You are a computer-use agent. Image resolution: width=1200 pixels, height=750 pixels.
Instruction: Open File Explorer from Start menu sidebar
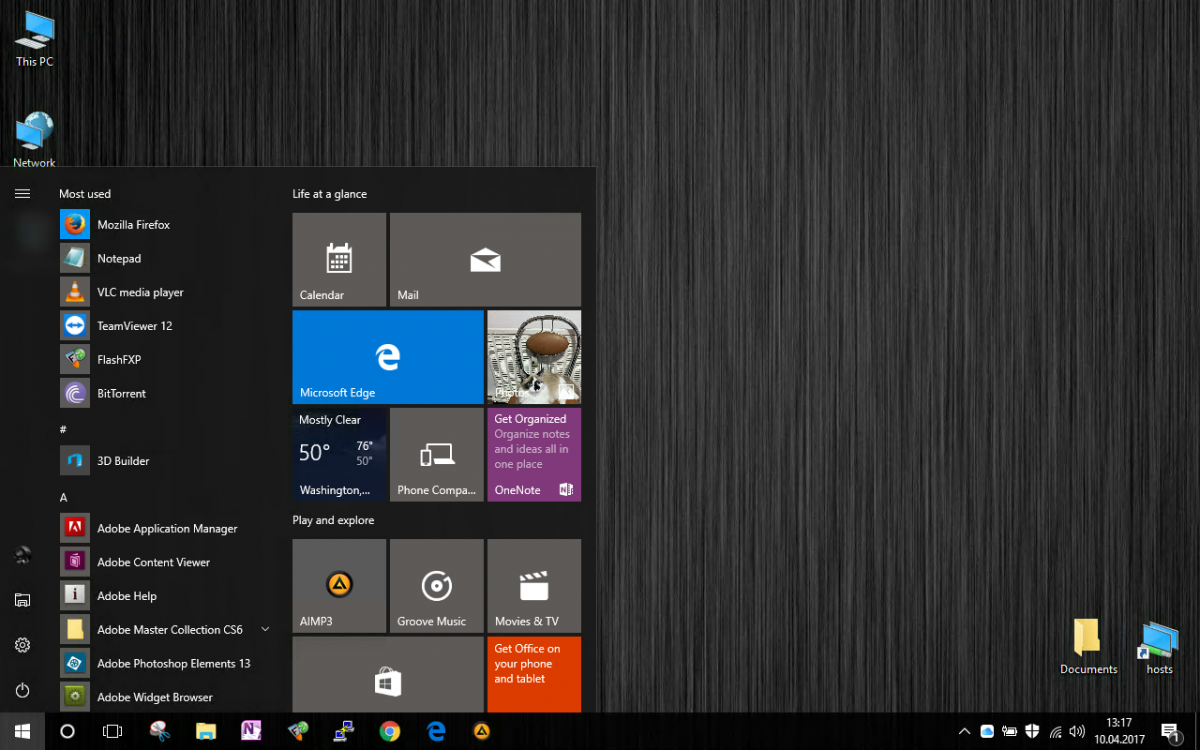click(x=22, y=600)
